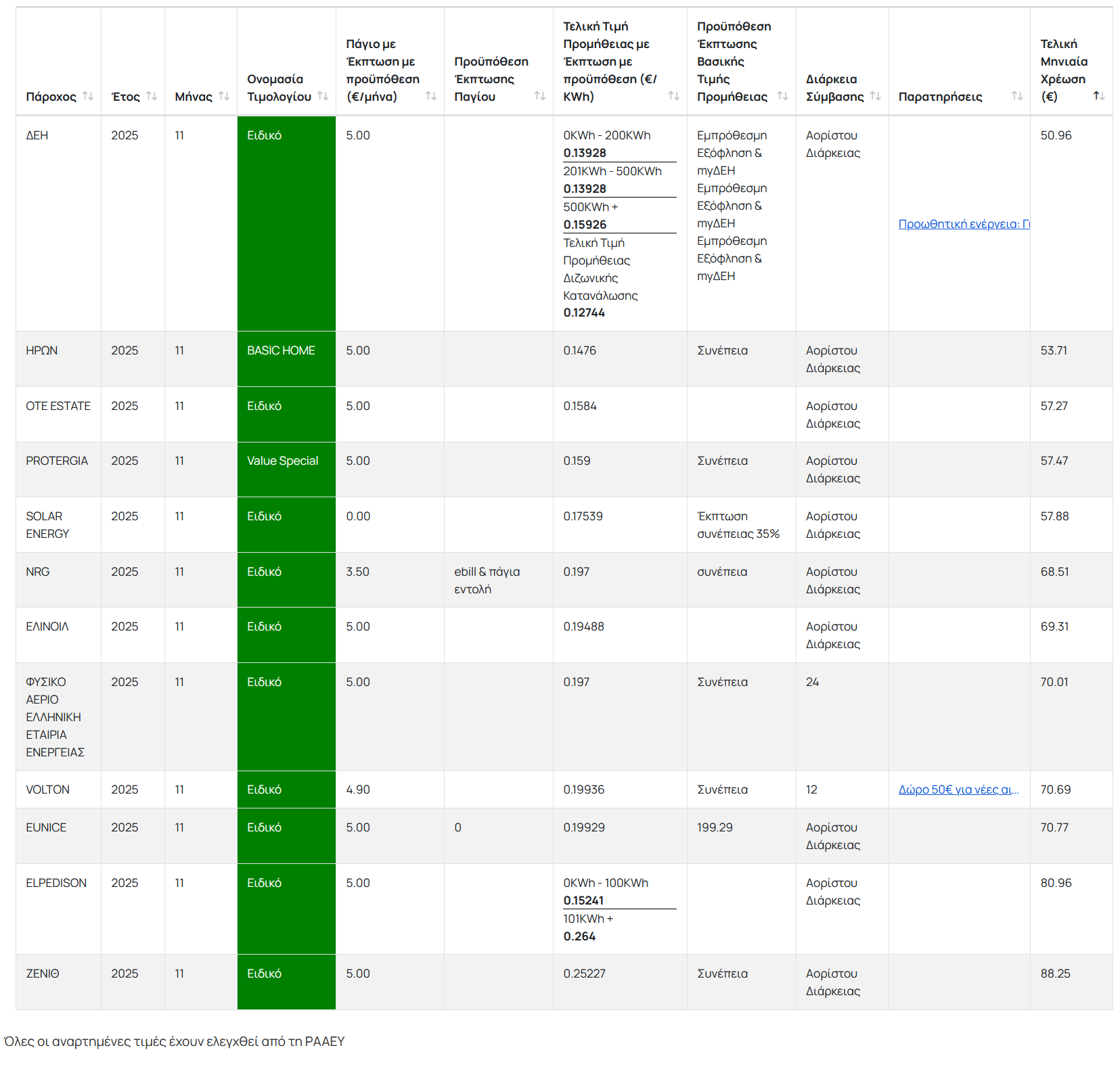
Task: Click the green Value Special tariff cell
Action: pyautogui.click(x=286, y=469)
